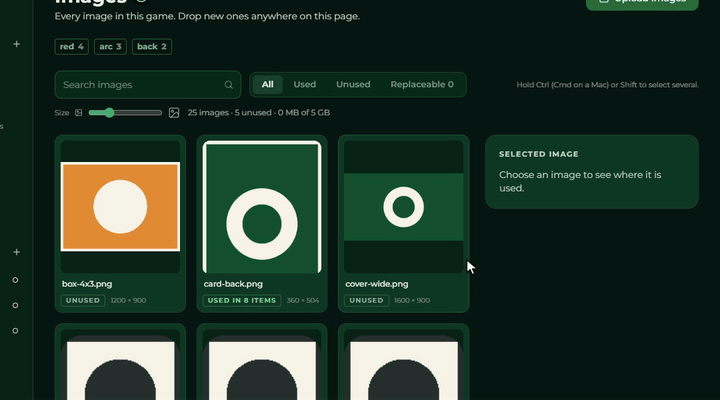Click the "Every image in this game" description
Screen dimensions: 720x400
click(207, 16)
